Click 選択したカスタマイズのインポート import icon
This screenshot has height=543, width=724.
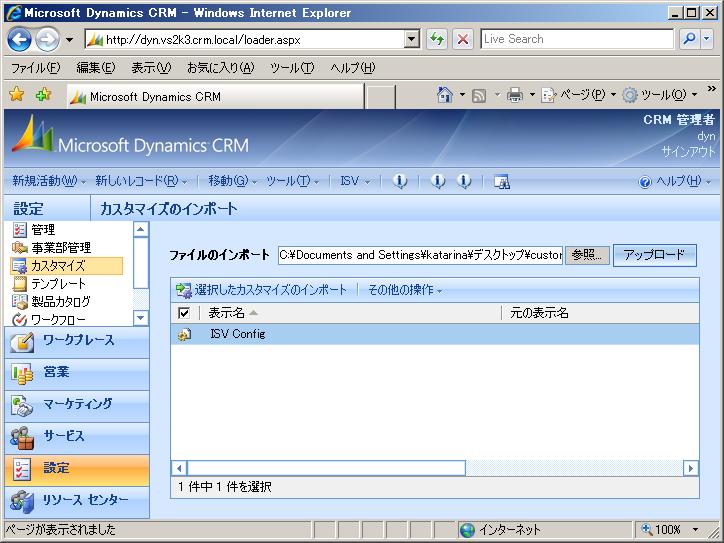(184, 290)
